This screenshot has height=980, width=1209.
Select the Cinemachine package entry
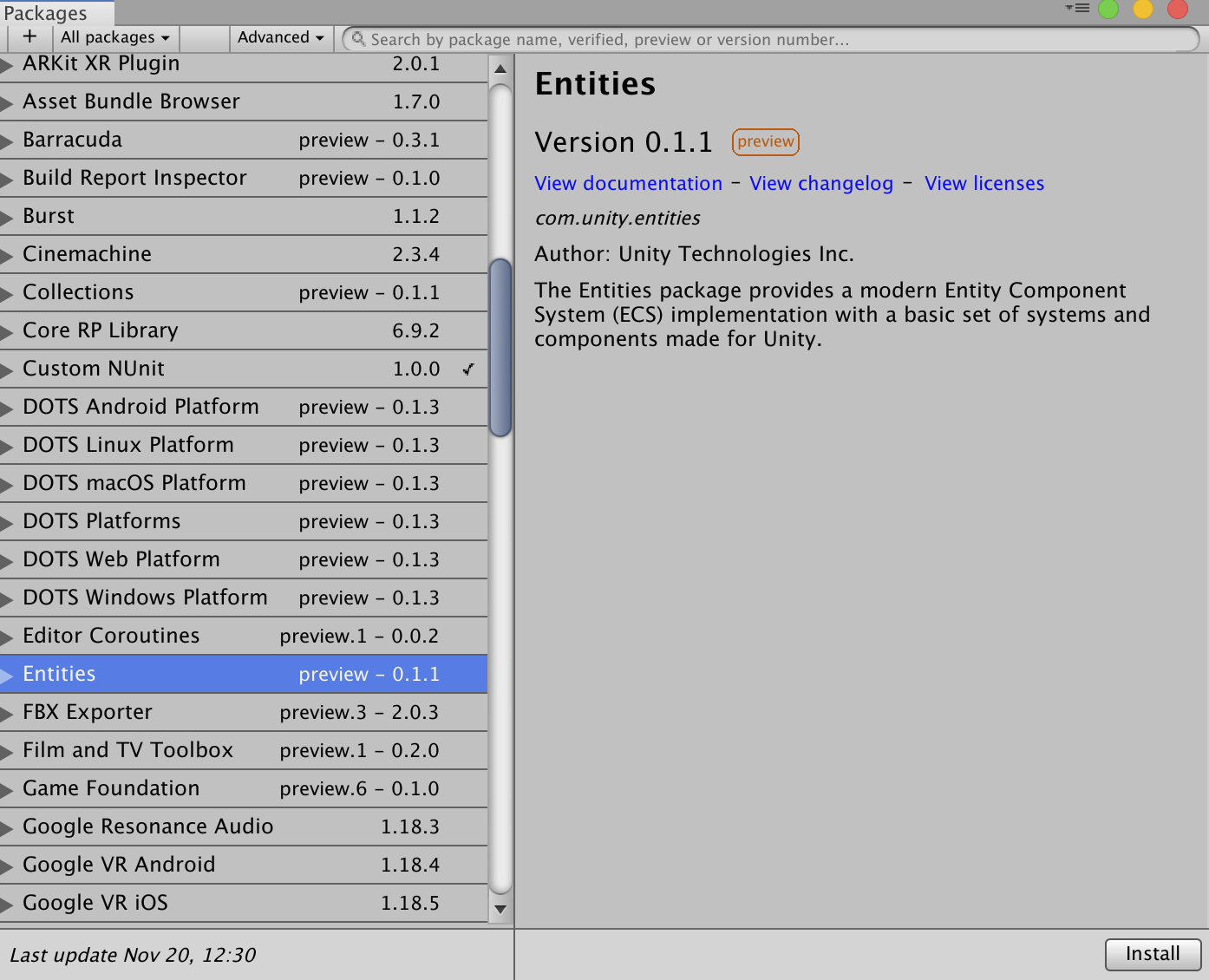coord(173,254)
